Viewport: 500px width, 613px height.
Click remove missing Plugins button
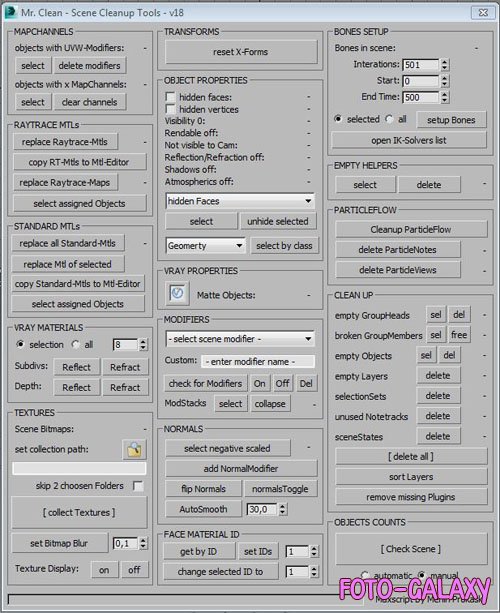[411, 497]
